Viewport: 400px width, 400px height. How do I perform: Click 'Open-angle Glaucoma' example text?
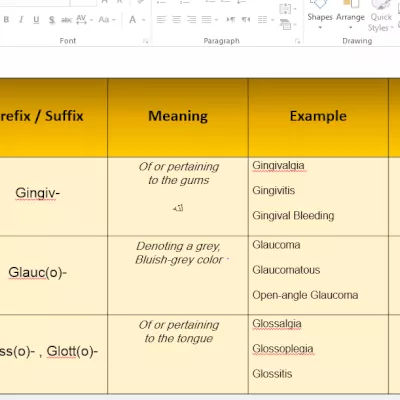305,295
